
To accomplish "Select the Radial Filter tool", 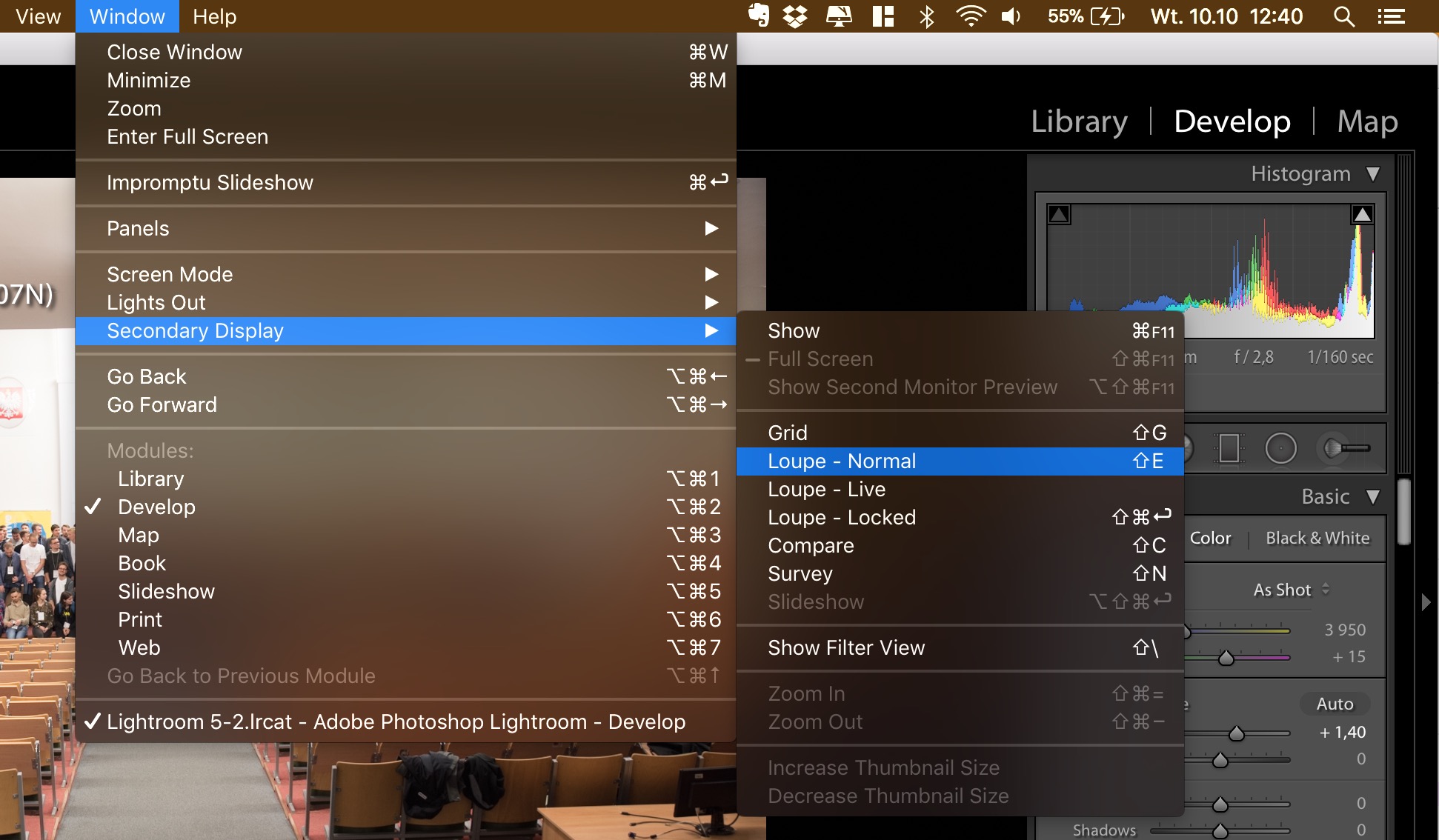I will pos(1280,448).
